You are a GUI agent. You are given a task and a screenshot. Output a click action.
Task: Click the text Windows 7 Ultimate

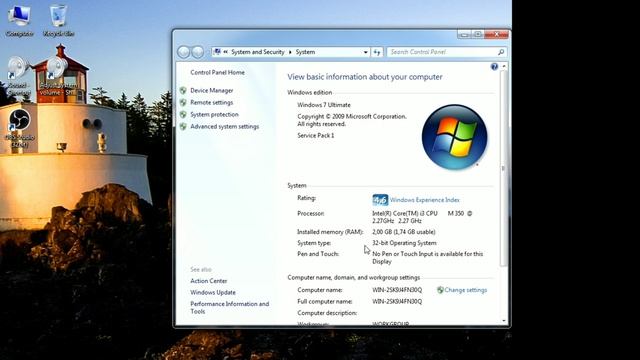[324, 105]
